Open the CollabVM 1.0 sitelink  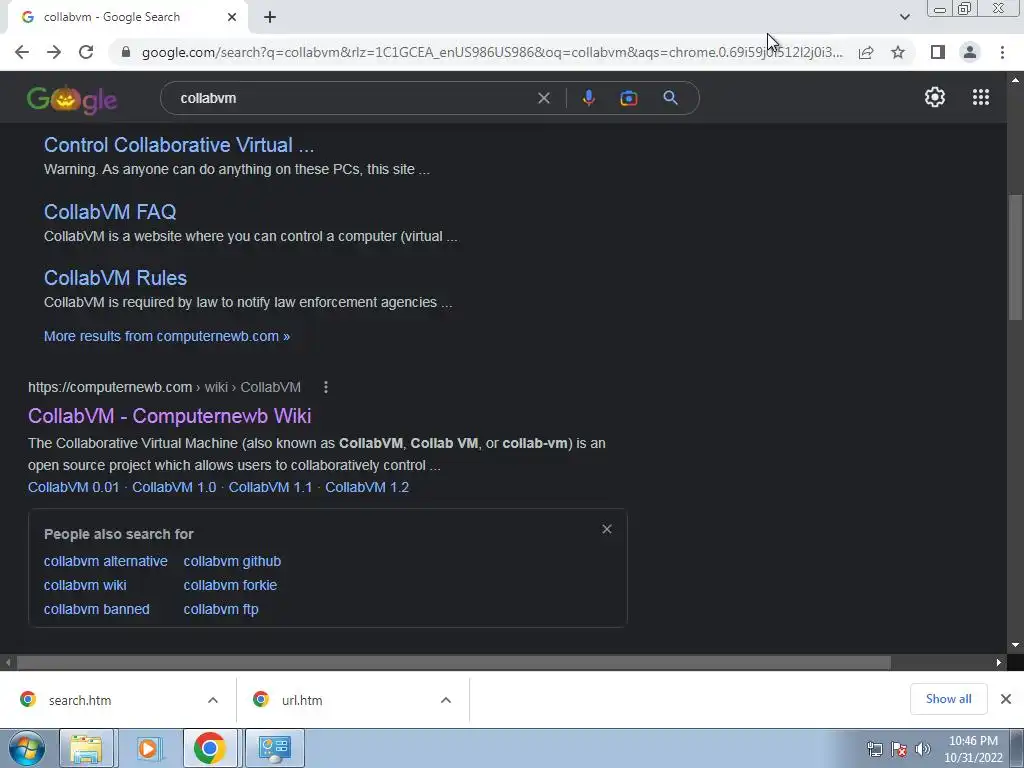tap(174, 487)
